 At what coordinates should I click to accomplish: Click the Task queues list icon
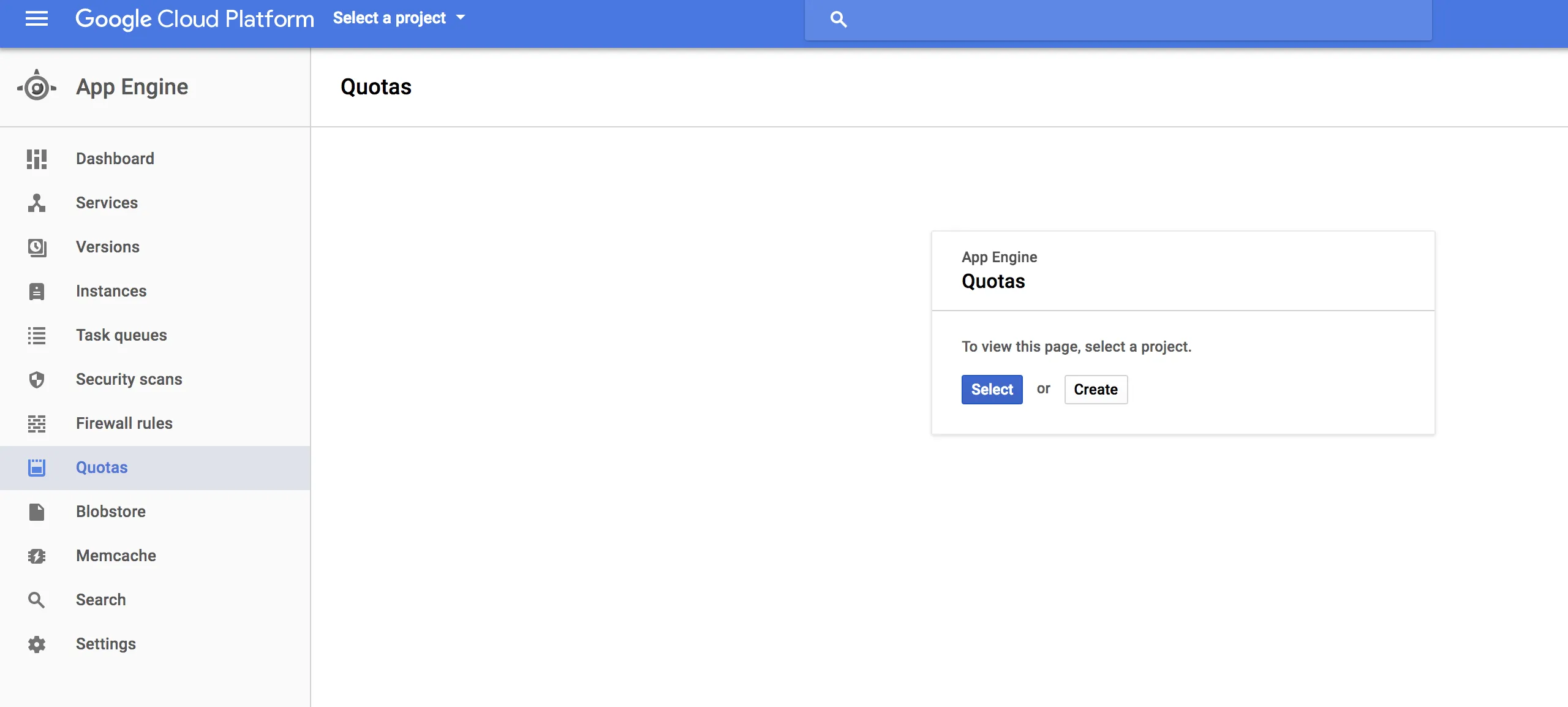coord(37,335)
